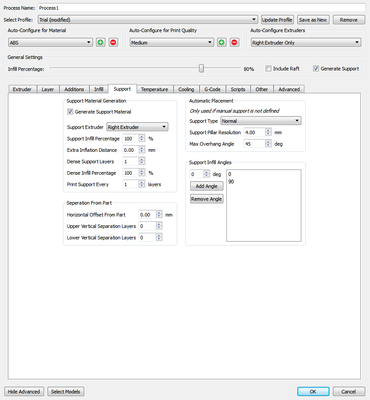Open Support Type Normal dropdown
The image size is (370, 400).
point(261,121)
